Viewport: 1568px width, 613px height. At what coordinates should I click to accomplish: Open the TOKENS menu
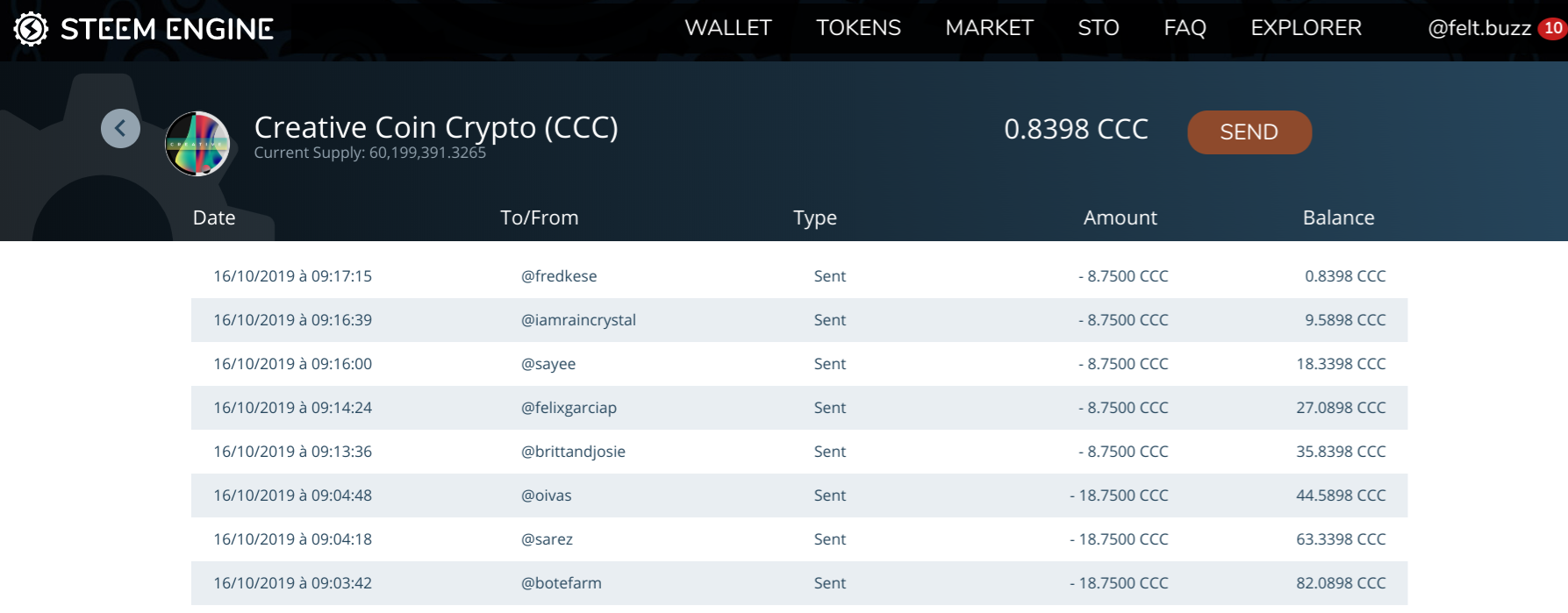(x=858, y=28)
